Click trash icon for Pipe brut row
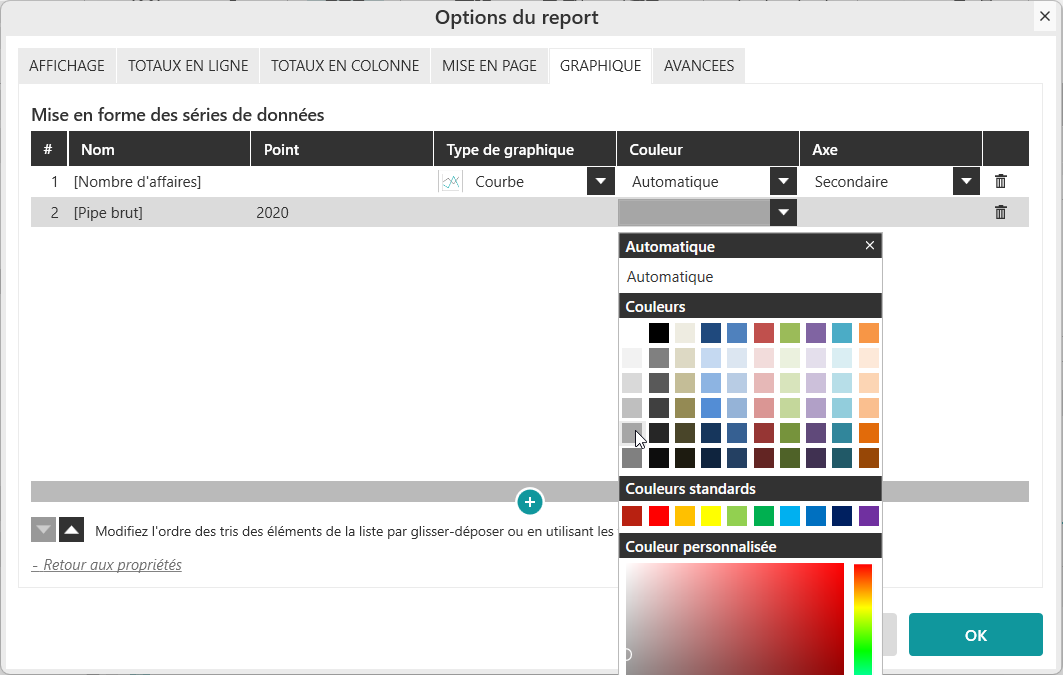The width and height of the screenshot is (1063, 675). click(x=1000, y=212)
